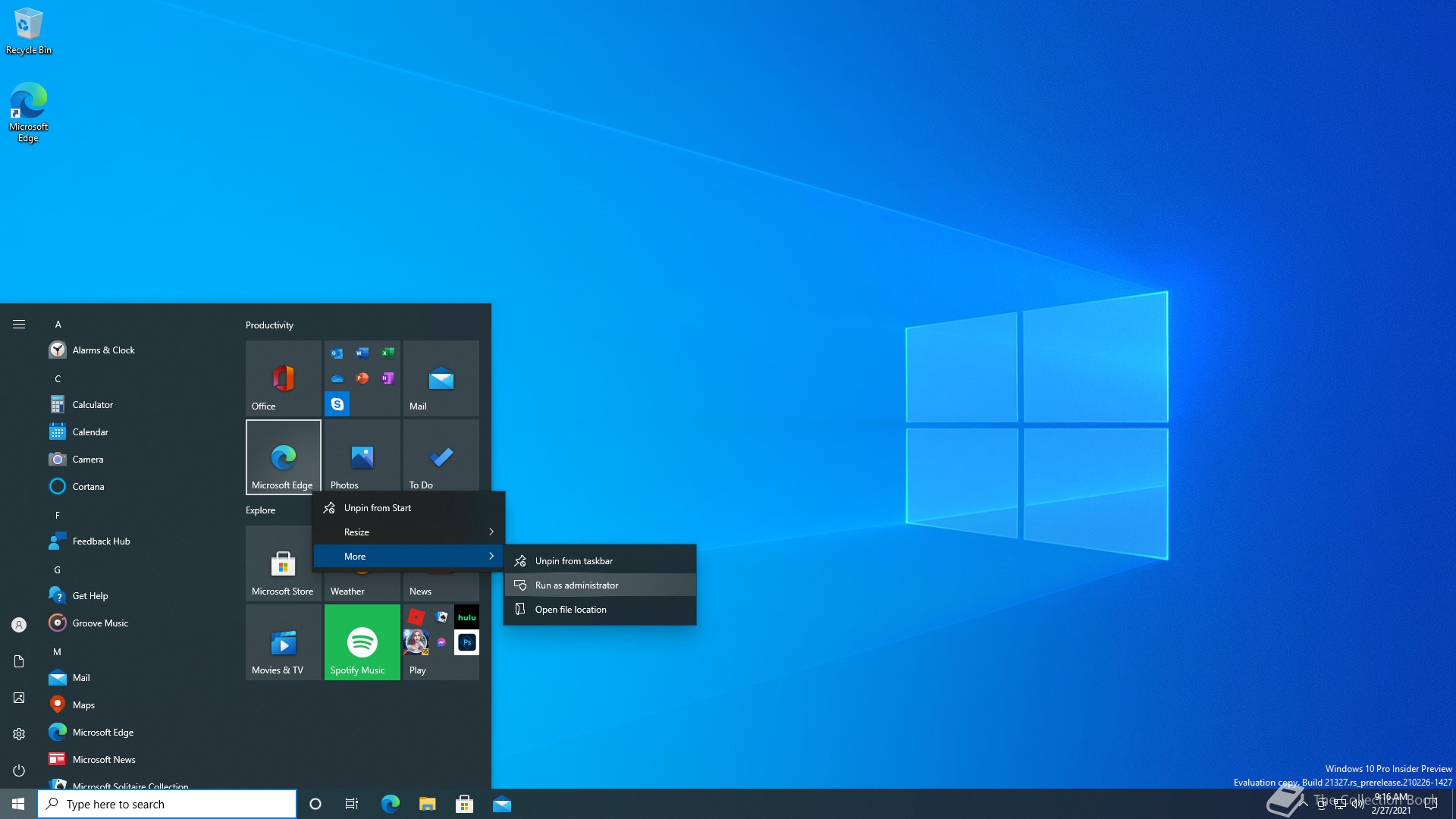Viewport: 1456px width, 819px height.
Task: Open the Skype tile in Productivity
Action: point(337,404)
